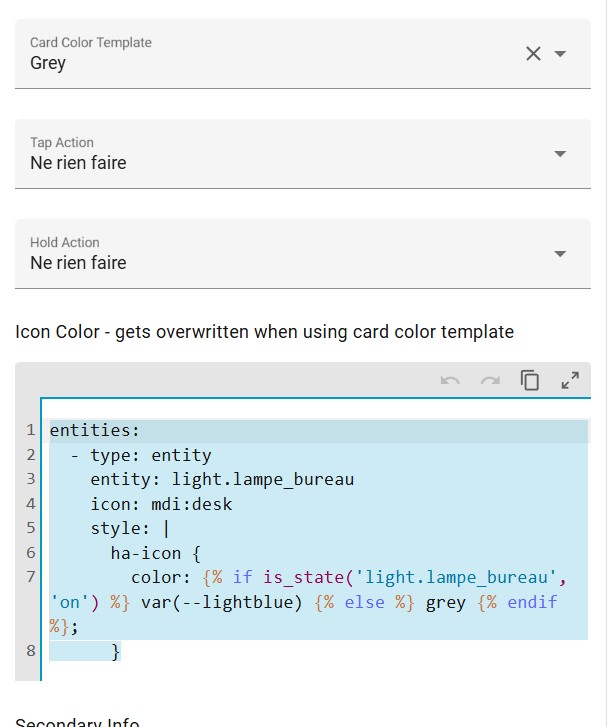Click the Tap Action field text
607x727 pixels.
click(x=78, y=163)
